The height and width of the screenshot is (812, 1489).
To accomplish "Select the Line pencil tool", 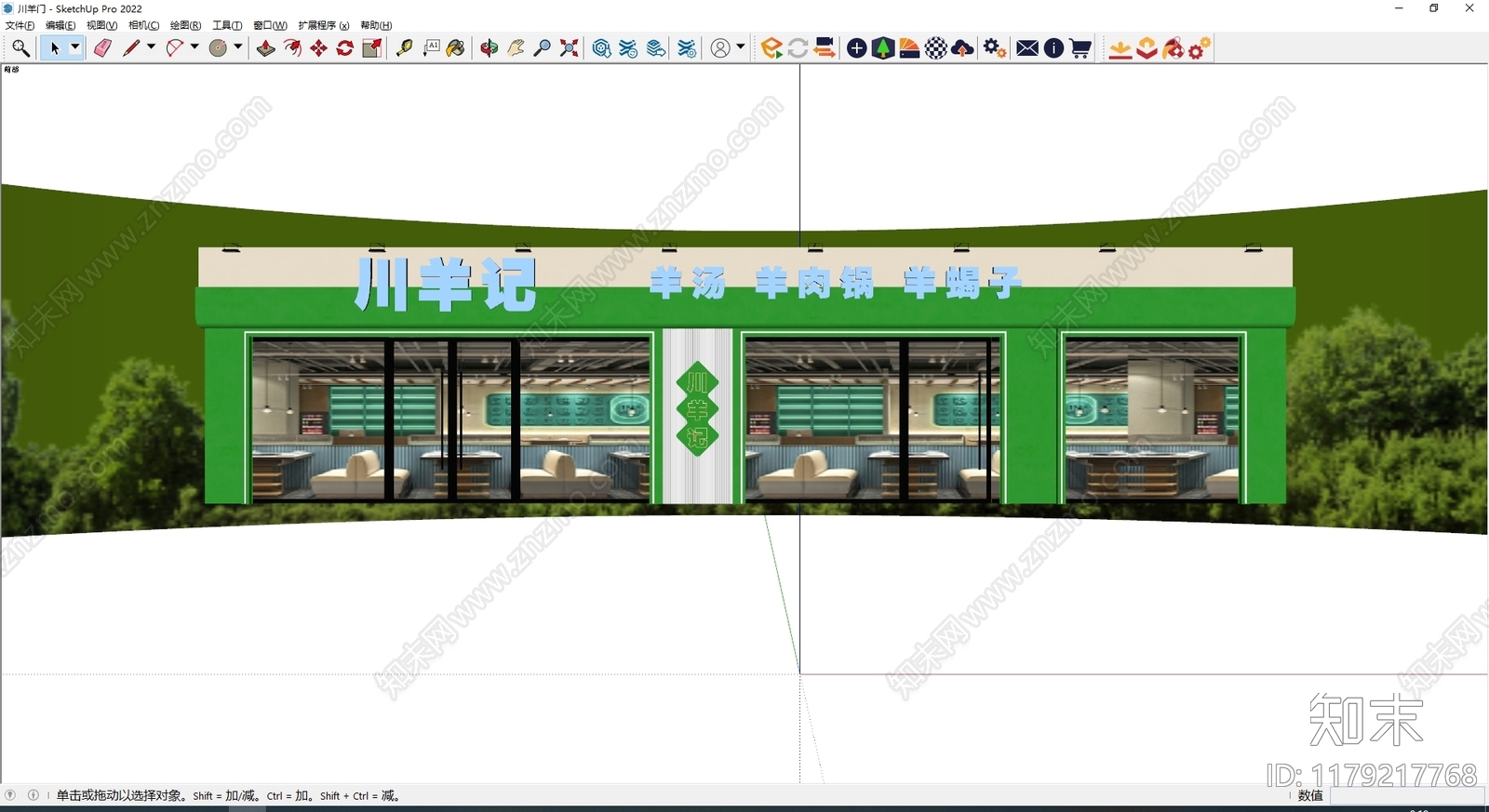I will (x=130, y=48).
